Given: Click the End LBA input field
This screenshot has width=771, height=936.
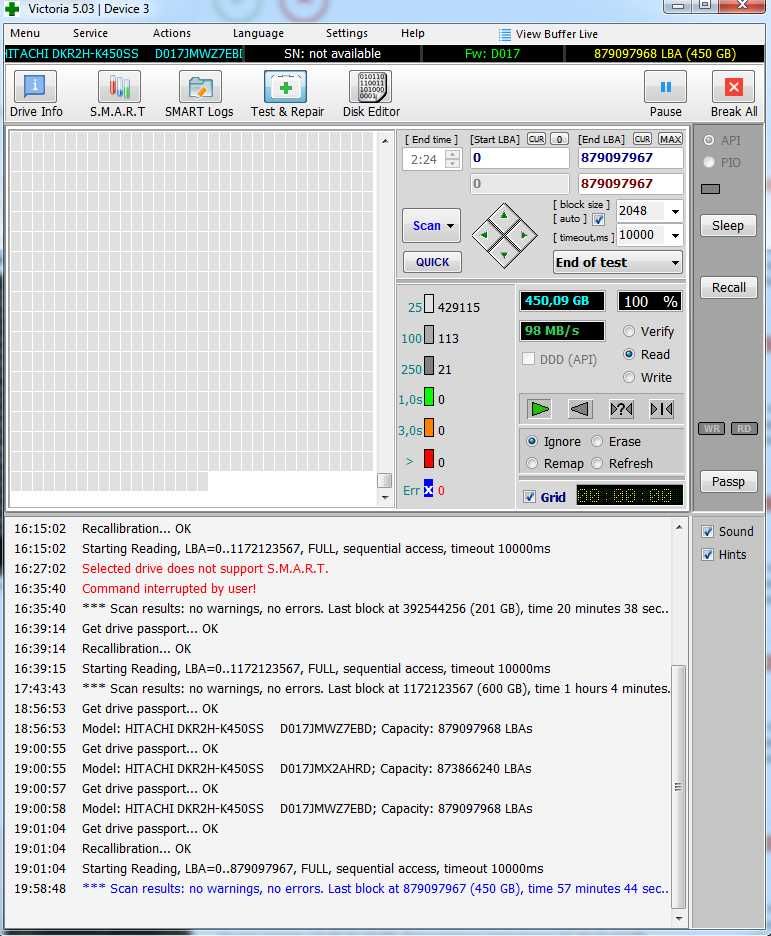Looking at the screenshot, I should pos(631,158).
